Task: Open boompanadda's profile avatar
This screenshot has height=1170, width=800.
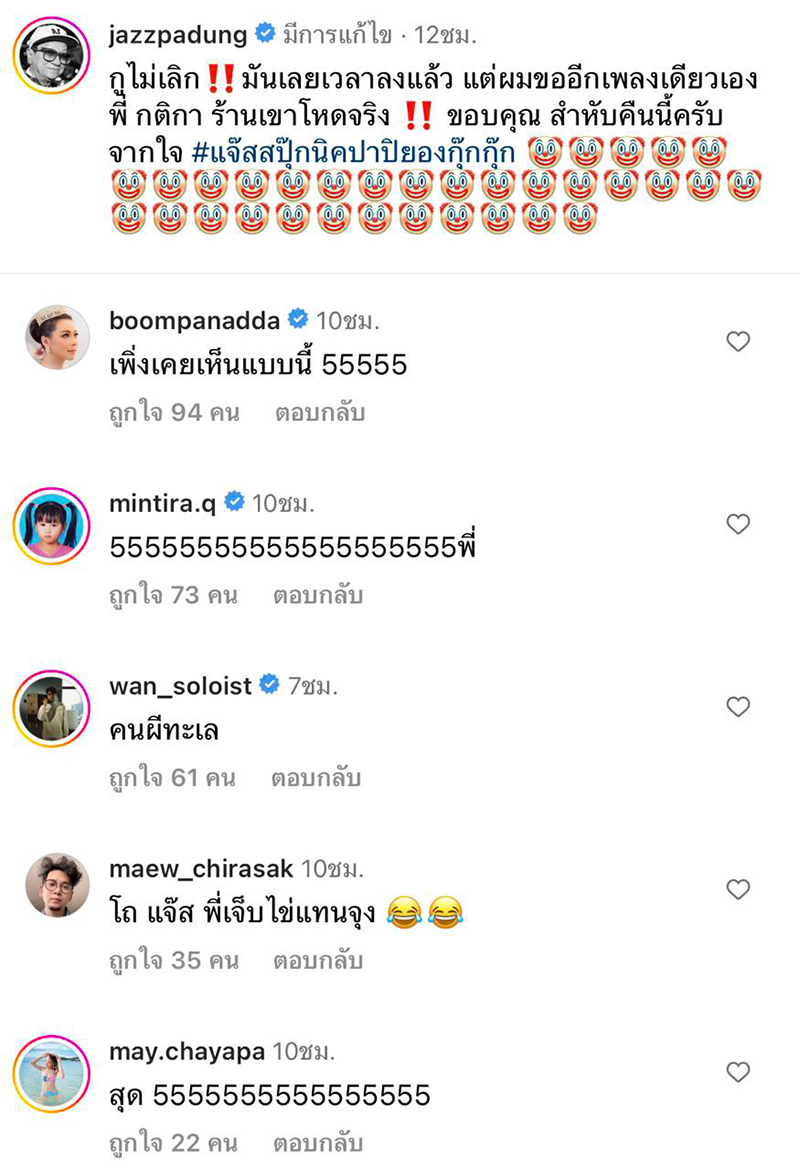Action: 52,343
